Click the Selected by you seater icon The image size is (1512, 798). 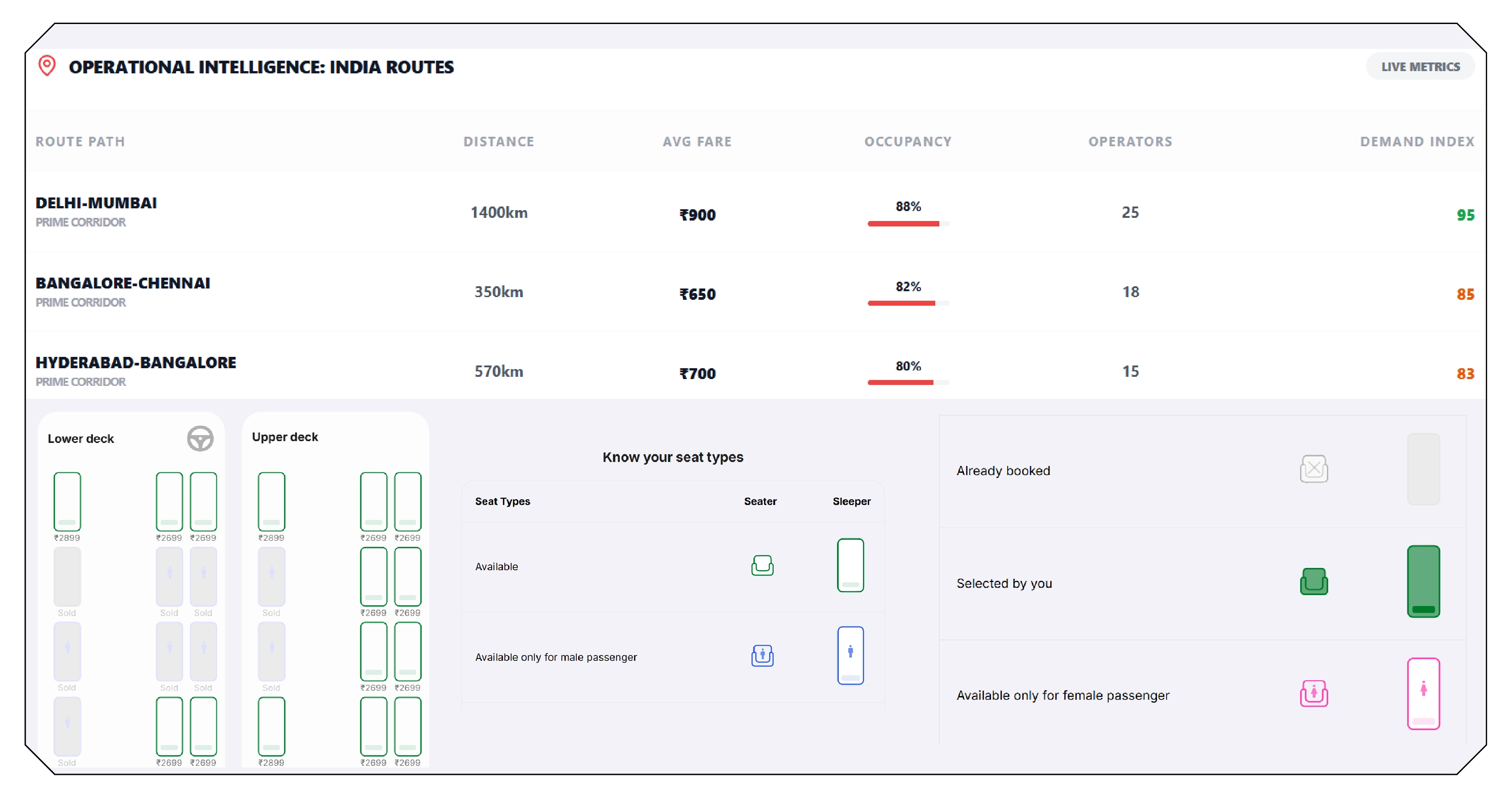(1315, 582)
